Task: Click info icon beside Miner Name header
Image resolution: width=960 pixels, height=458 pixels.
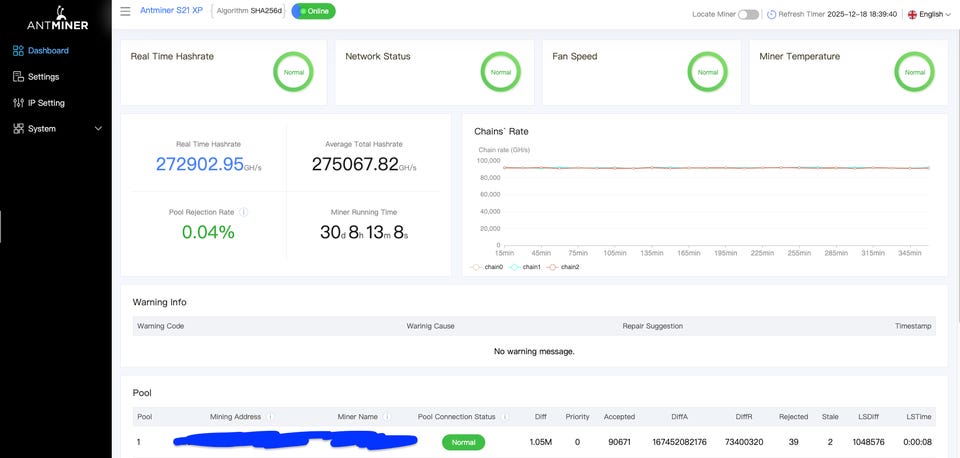Action: click(387, 416)
